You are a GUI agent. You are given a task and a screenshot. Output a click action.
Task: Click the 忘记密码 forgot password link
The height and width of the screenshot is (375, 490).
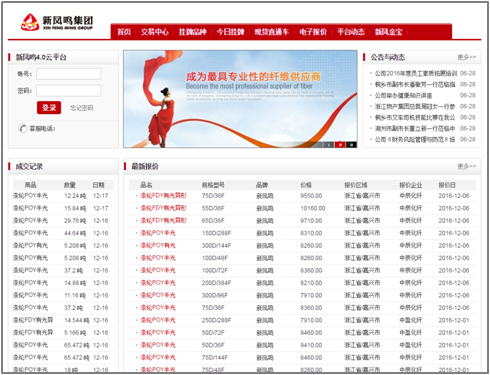(82, 108)
